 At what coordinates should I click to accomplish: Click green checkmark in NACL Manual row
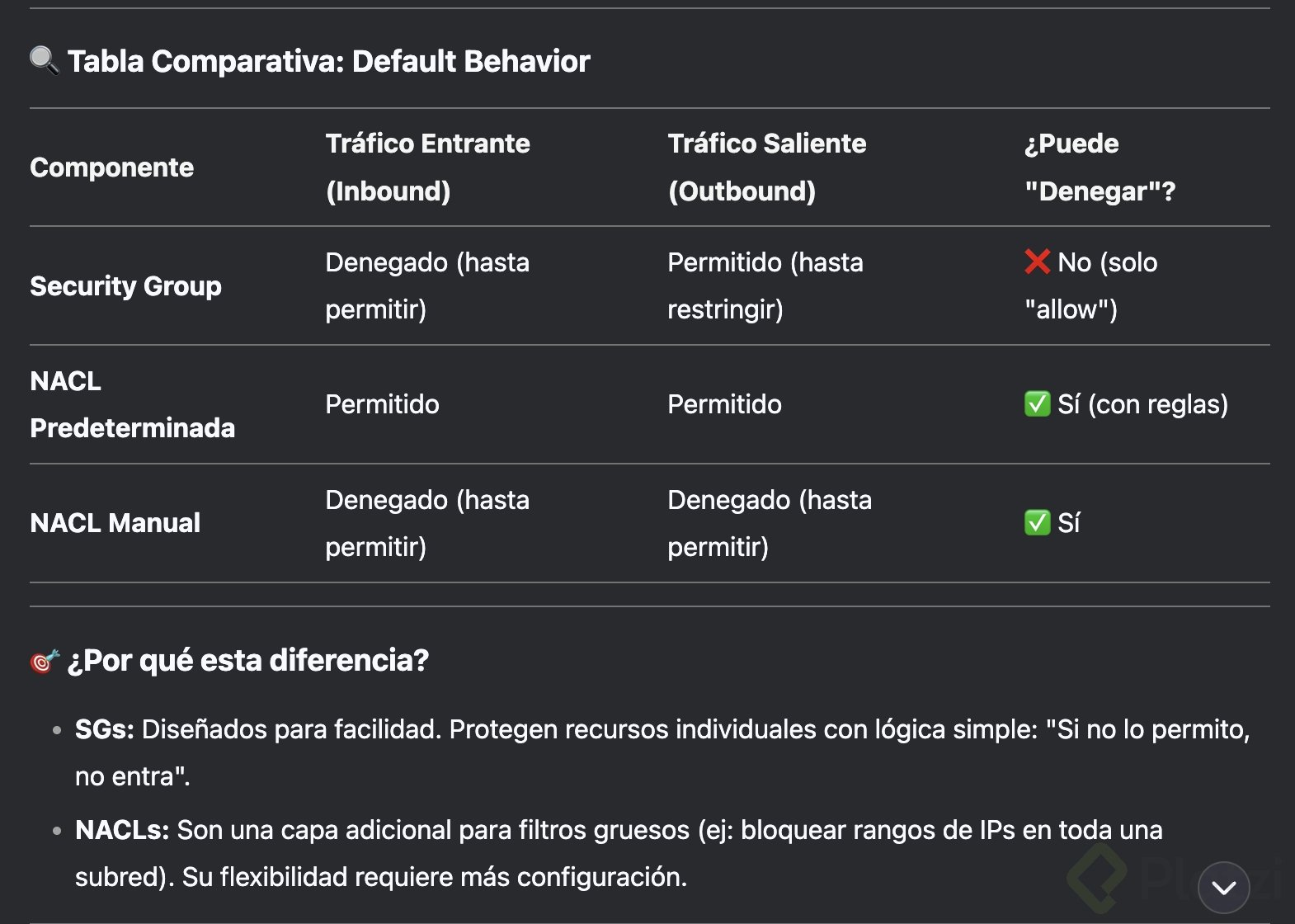click(x=1037, y=522)
